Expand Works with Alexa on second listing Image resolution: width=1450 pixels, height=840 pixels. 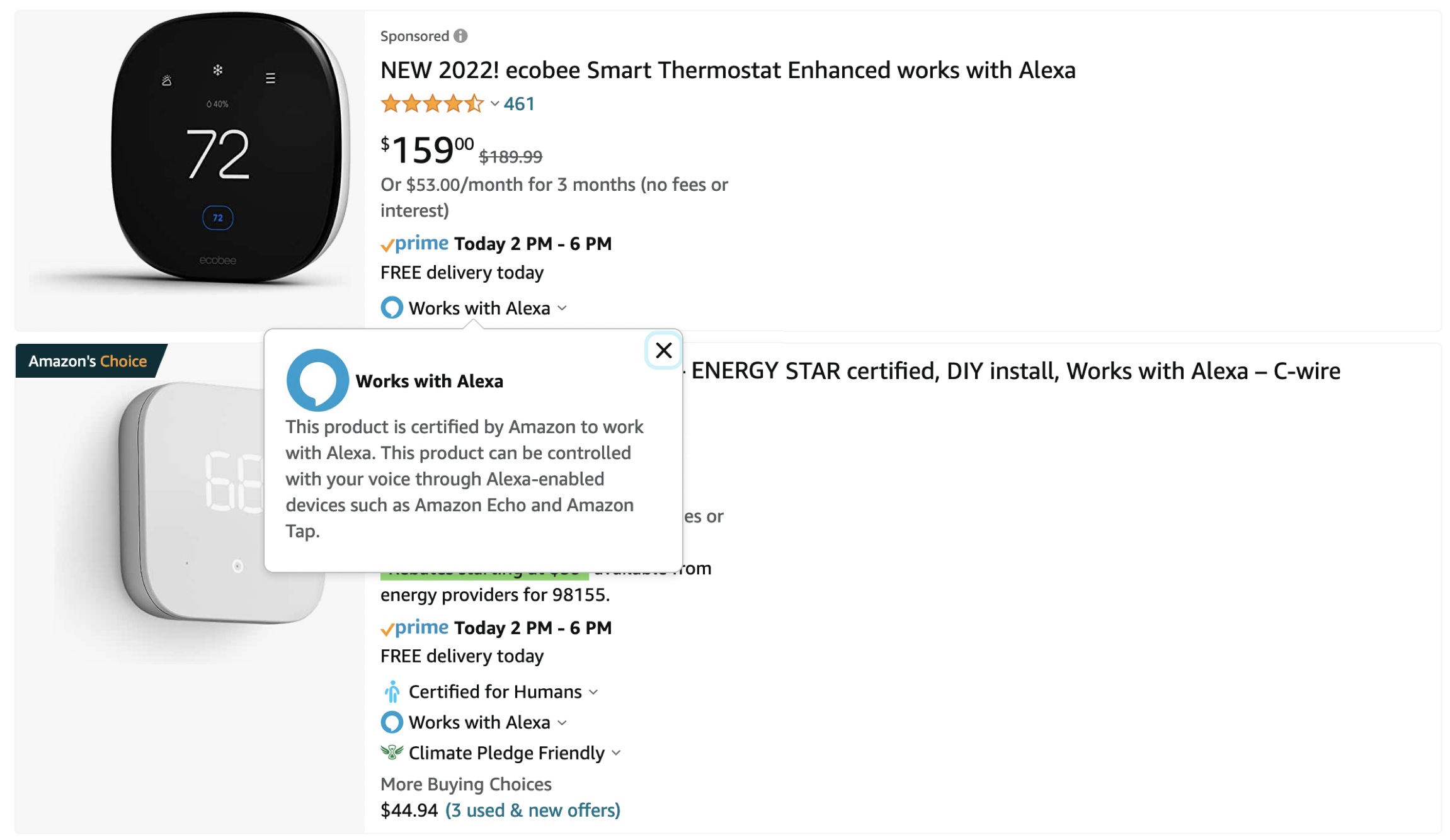[x=562, y=723]
